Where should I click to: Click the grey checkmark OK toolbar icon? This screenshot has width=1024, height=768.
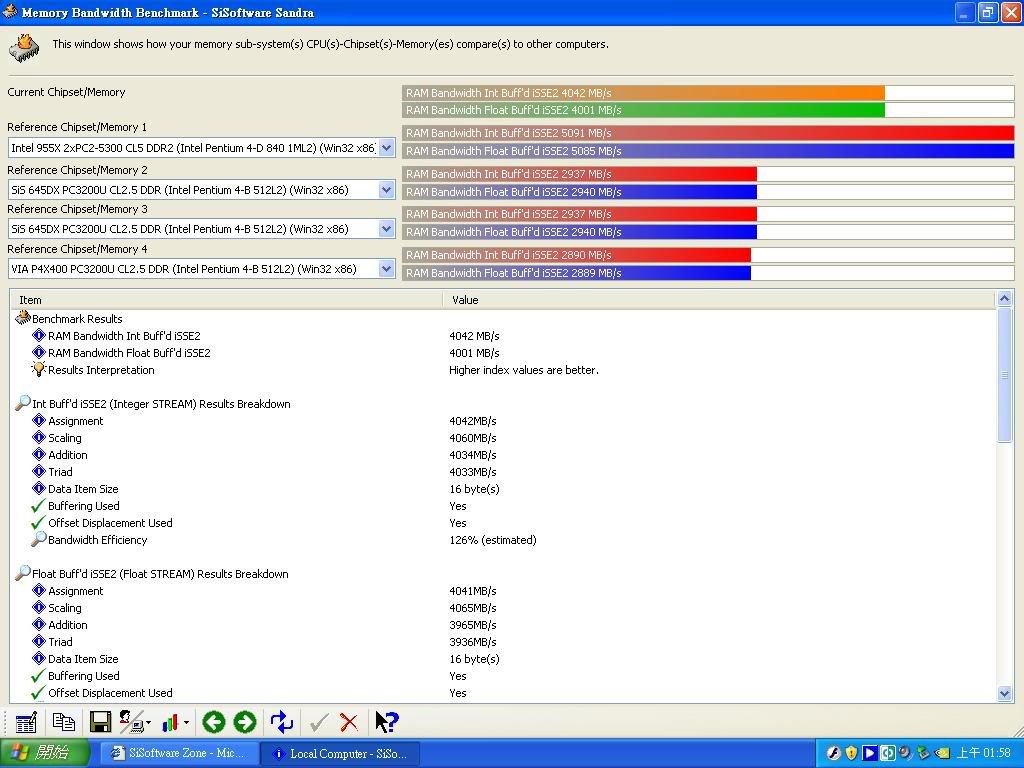click(x=319, y=722)
